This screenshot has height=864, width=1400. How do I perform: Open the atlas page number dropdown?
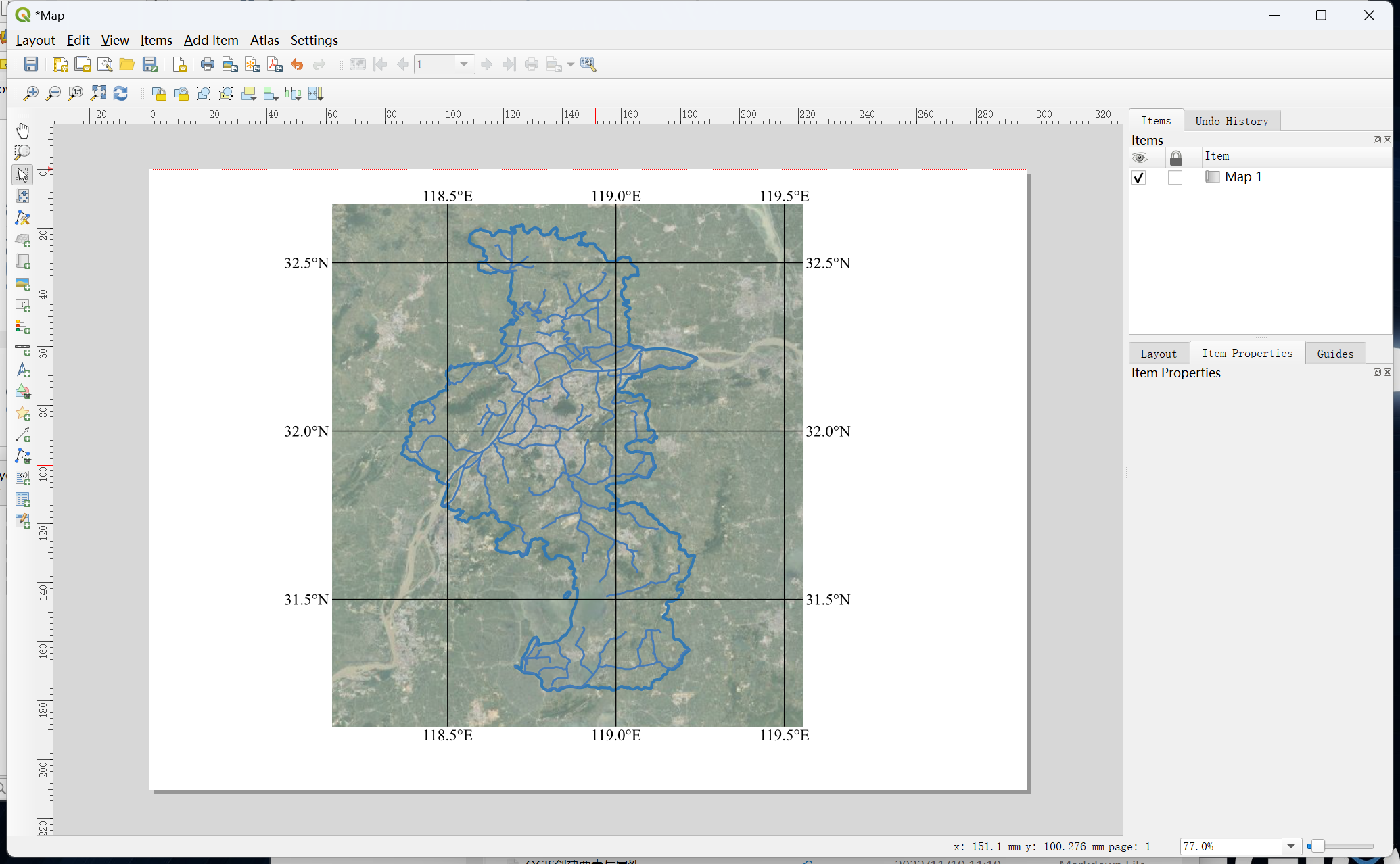[464, 64]
